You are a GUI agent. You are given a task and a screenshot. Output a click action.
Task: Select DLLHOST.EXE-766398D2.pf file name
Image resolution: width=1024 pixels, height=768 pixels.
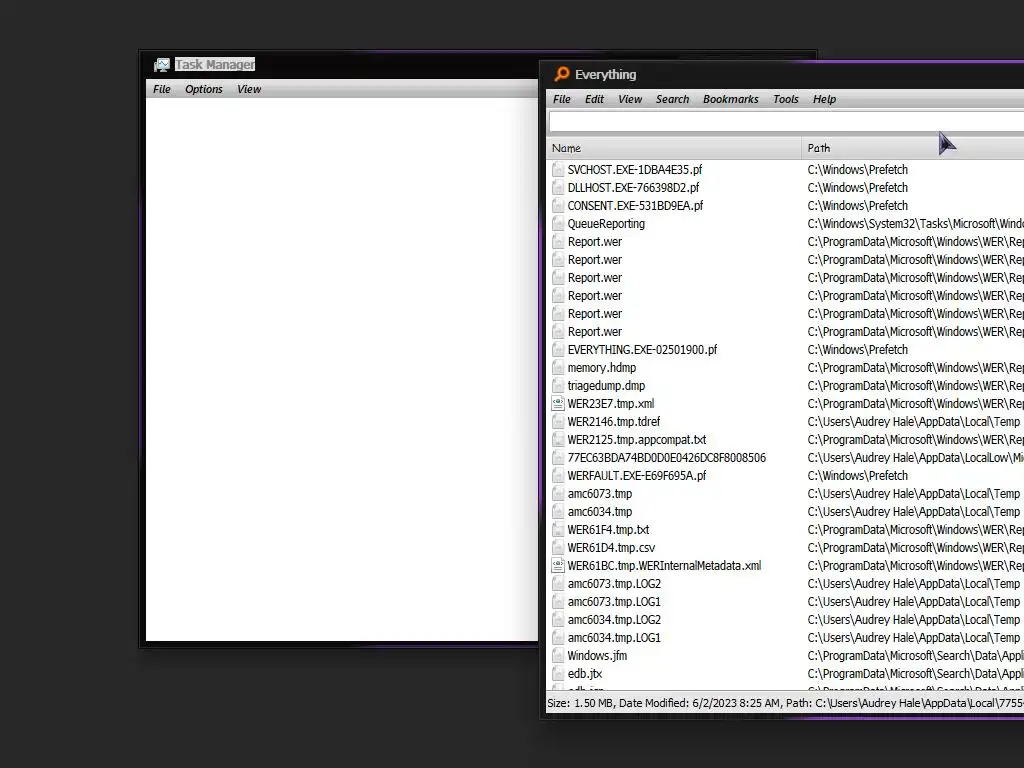[x=633, y=187]
